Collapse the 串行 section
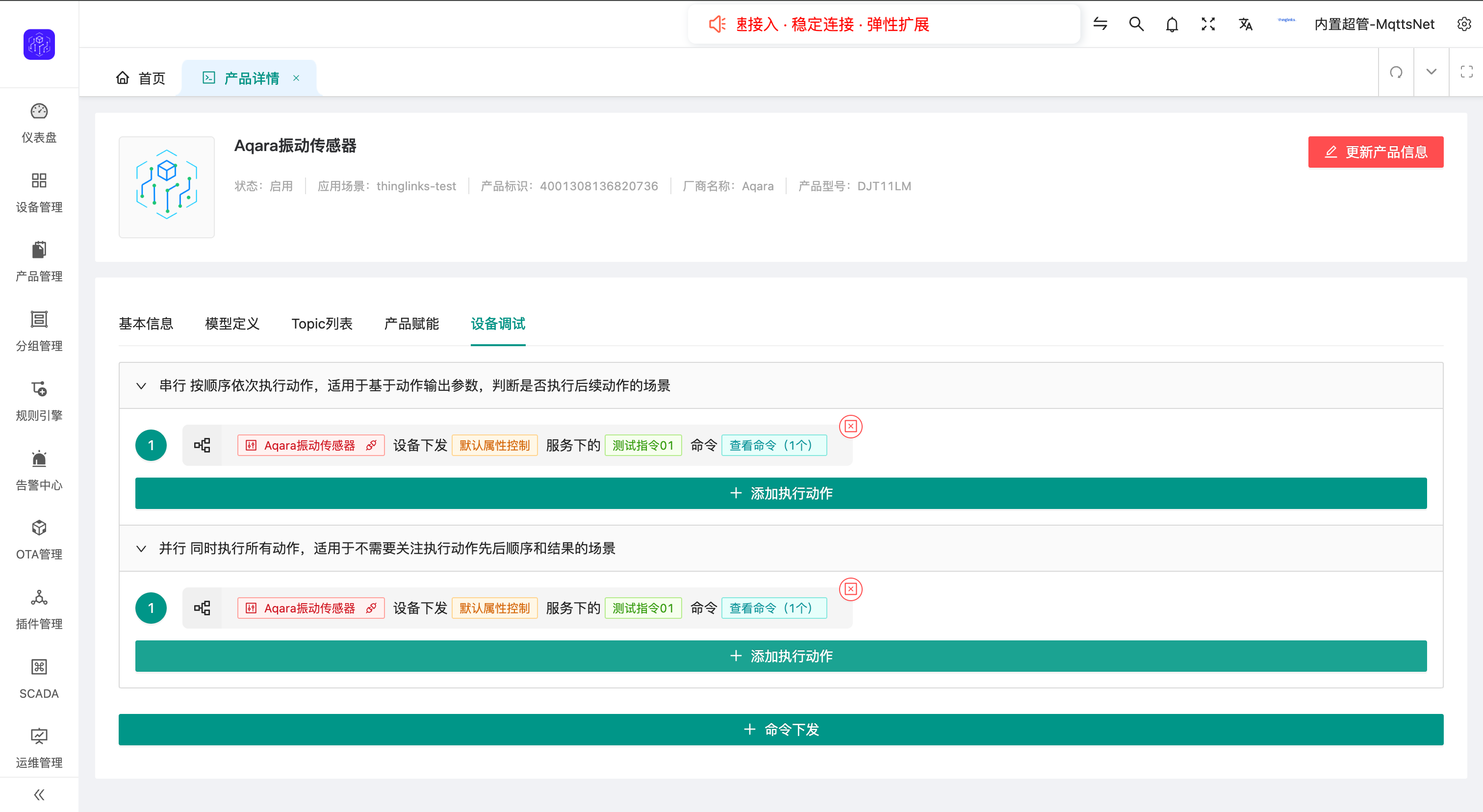1483x812 pixels. pyautogui.click(x=141, y=385)
